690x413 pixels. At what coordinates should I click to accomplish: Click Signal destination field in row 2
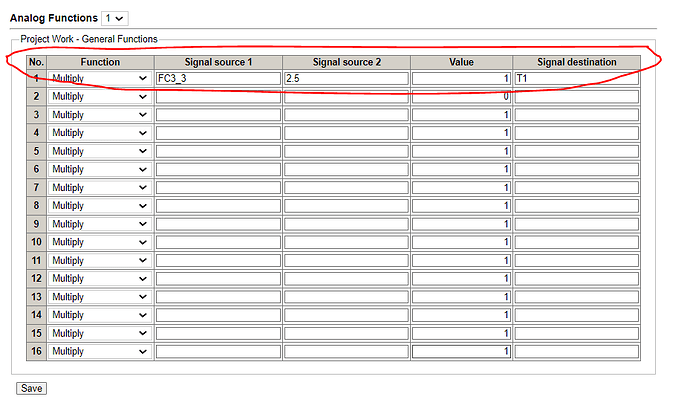[576, 97]
